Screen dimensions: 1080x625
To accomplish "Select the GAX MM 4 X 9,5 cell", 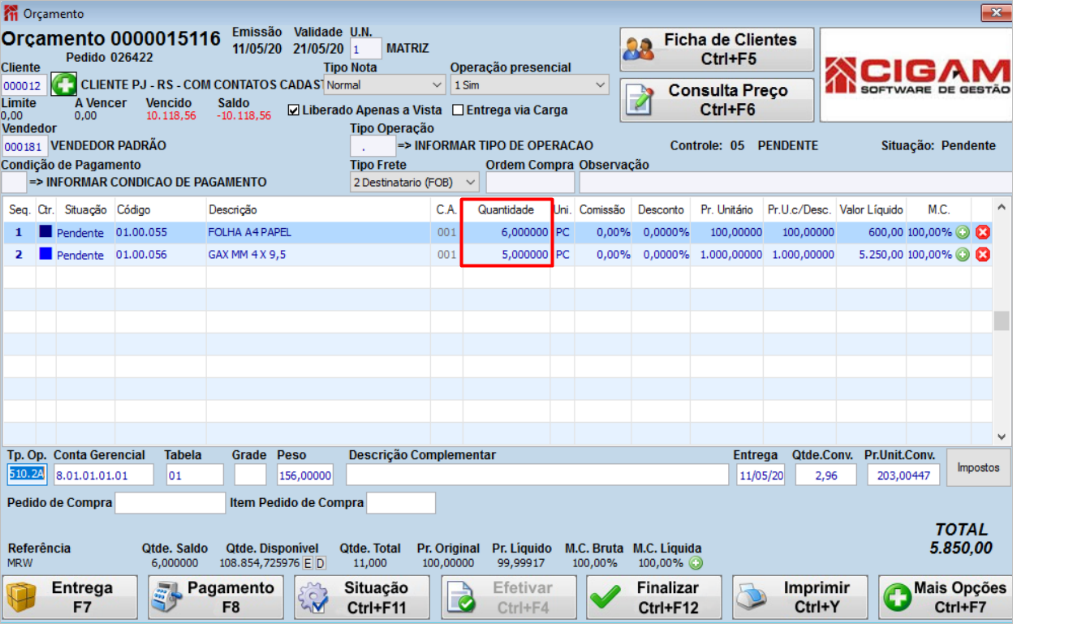I will [318, 254].
